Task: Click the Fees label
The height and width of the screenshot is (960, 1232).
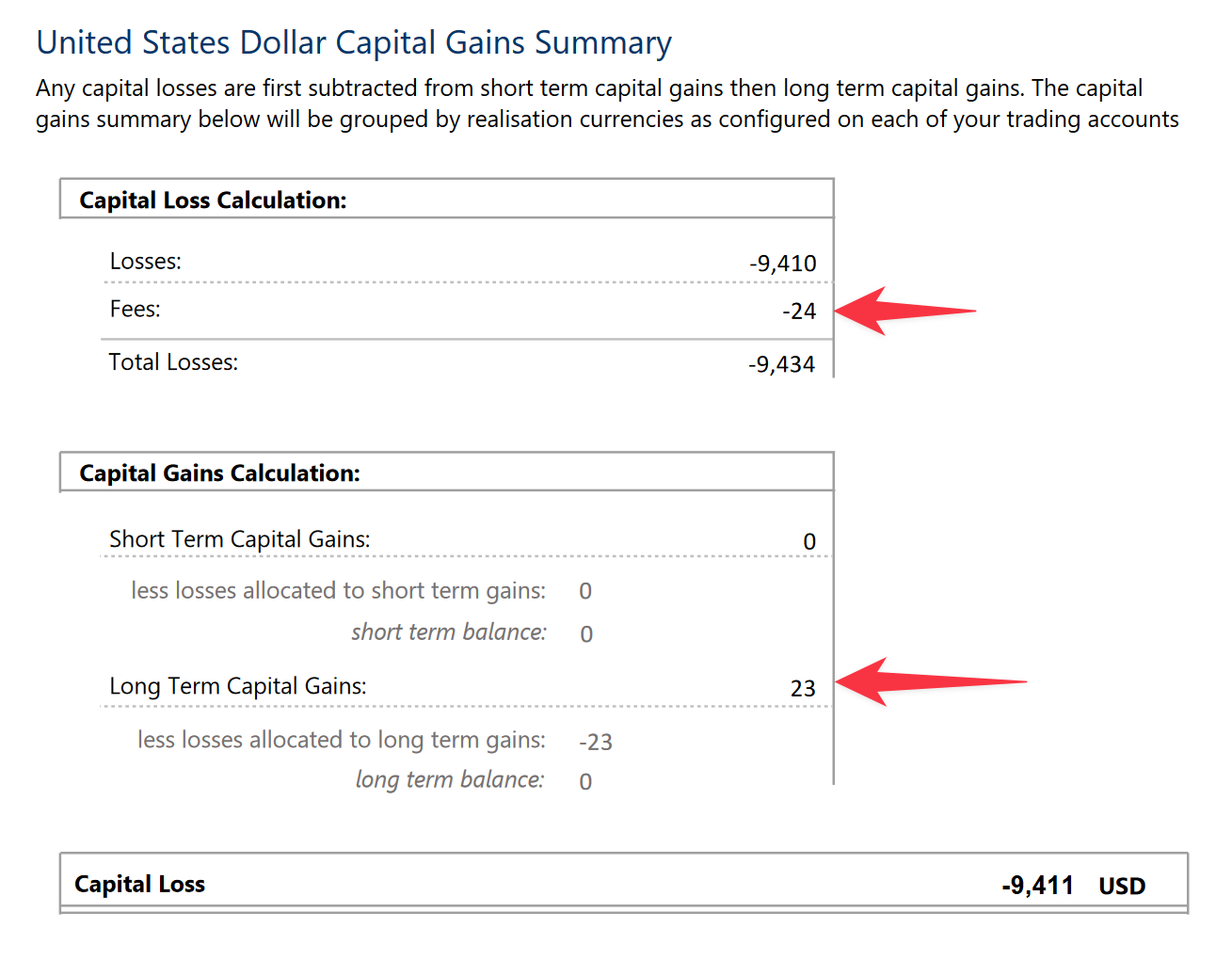Action: 135,310
